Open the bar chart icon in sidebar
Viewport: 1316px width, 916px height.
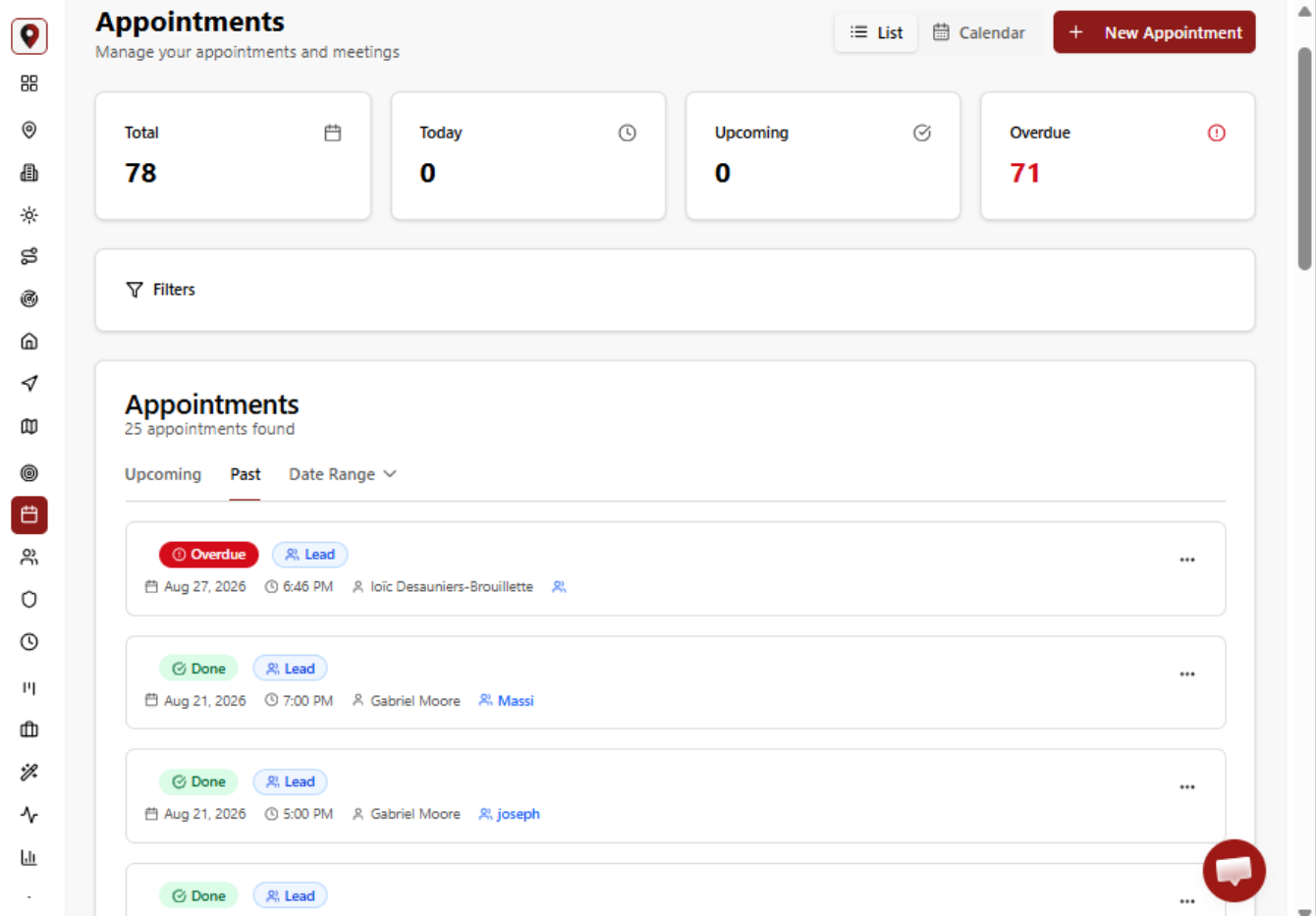29,857
